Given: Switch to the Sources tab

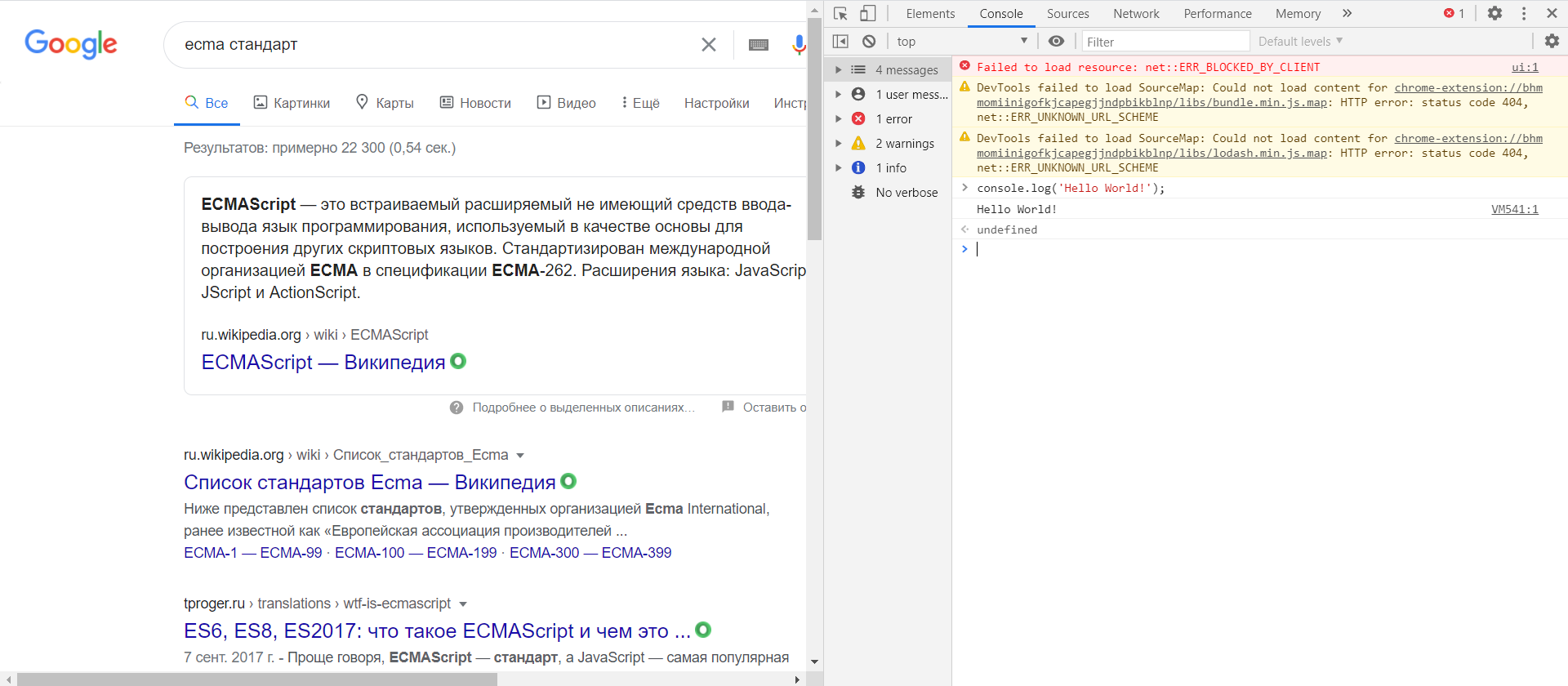Looking at the screenshot, I should pos(1068,14).
